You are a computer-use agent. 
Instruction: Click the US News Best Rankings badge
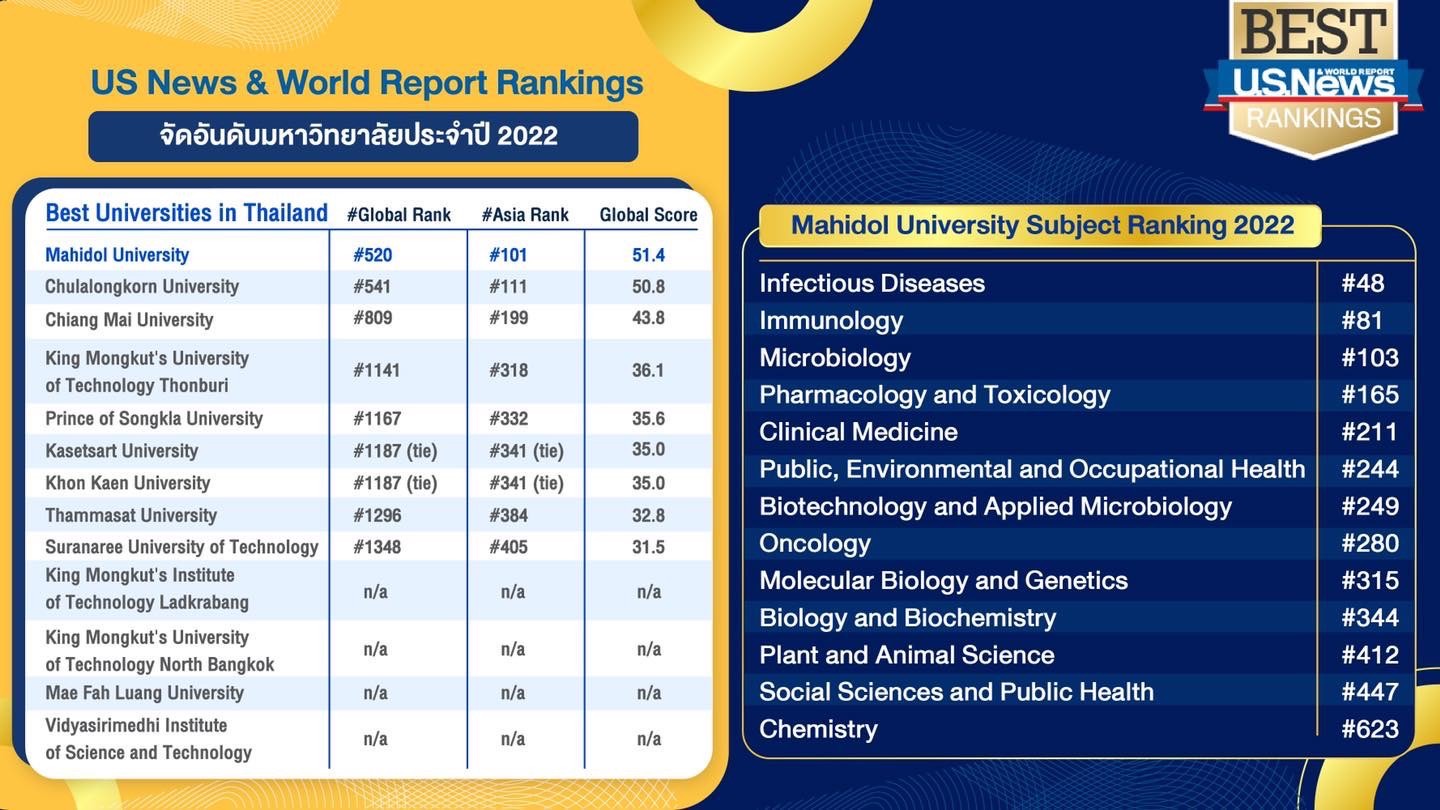(1312, 80)
